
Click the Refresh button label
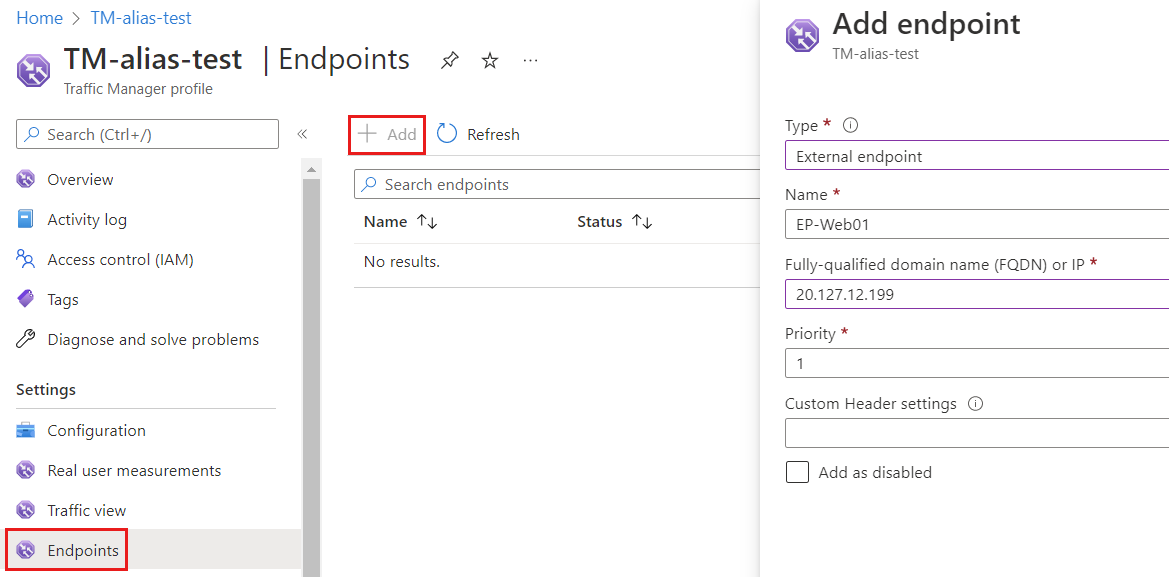[x=493, y=135]
